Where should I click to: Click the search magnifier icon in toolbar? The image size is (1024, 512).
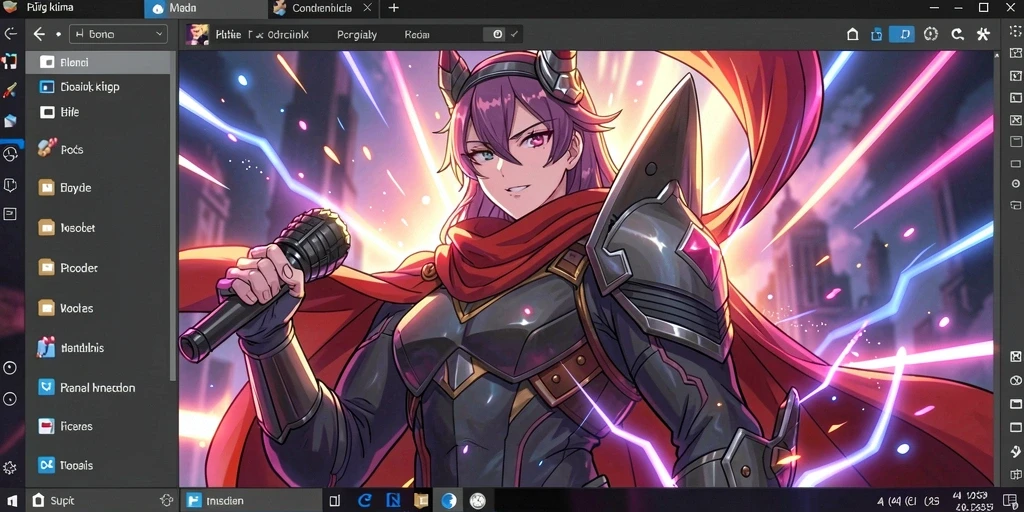pyautogui.click(x=957, y=35)
